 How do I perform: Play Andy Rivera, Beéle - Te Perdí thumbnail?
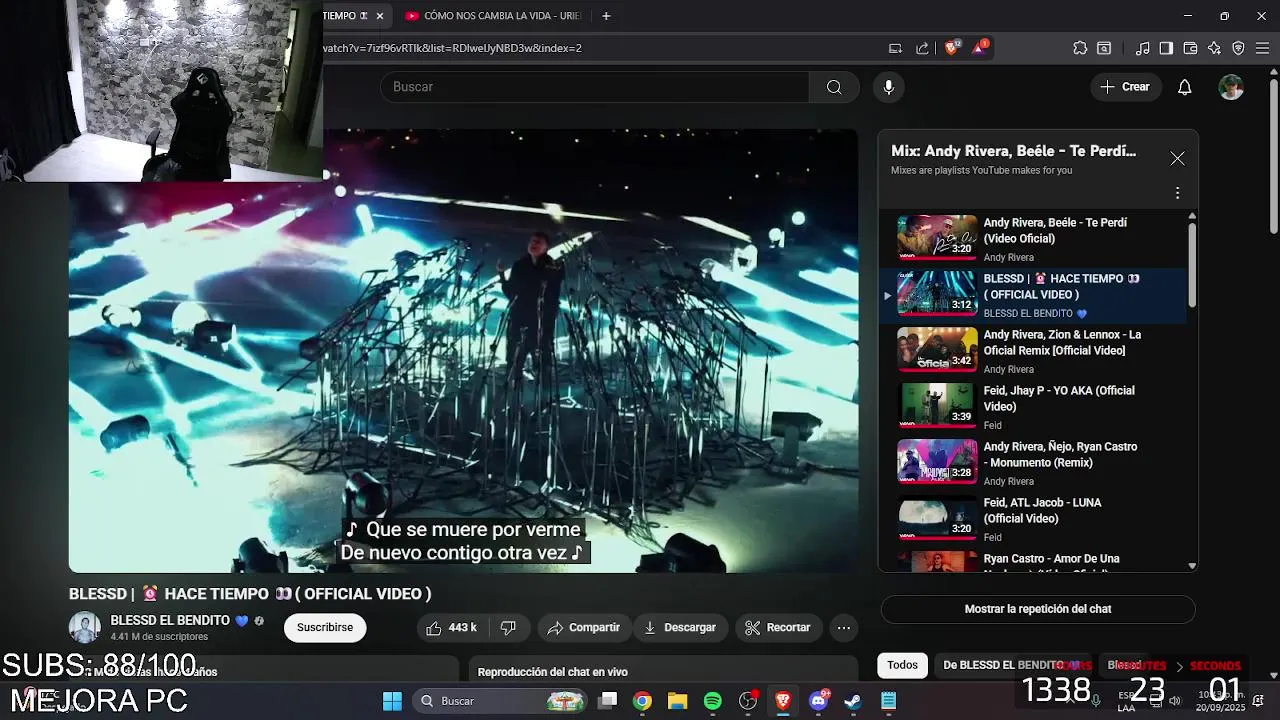click(937, 238)
